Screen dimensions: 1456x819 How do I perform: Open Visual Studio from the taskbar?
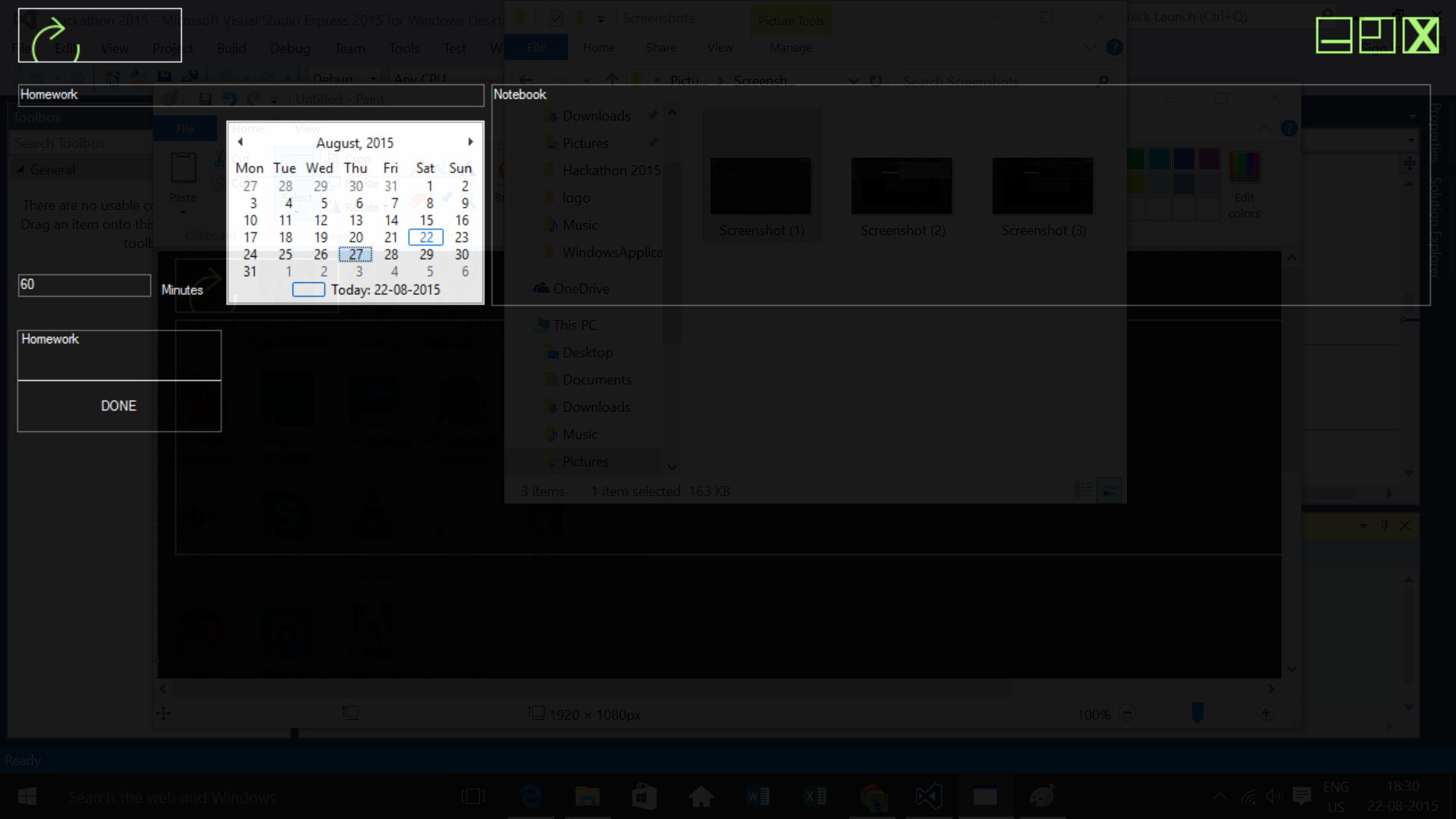pos(928,796)
